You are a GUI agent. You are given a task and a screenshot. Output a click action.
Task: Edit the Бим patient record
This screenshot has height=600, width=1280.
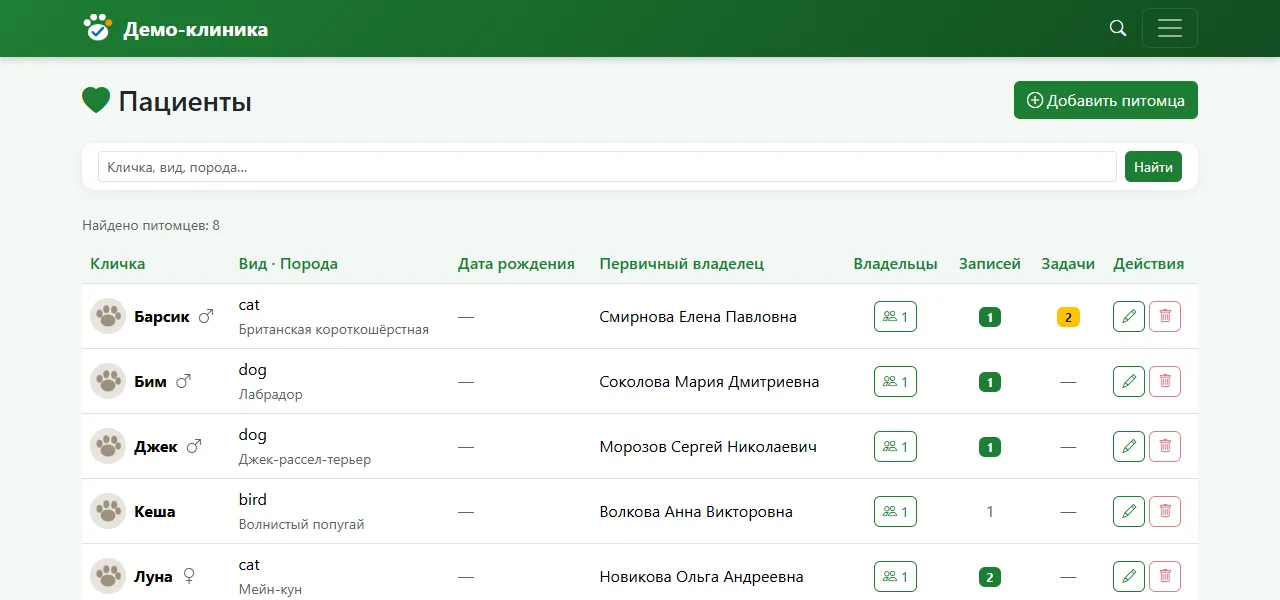coord(1129,381)
